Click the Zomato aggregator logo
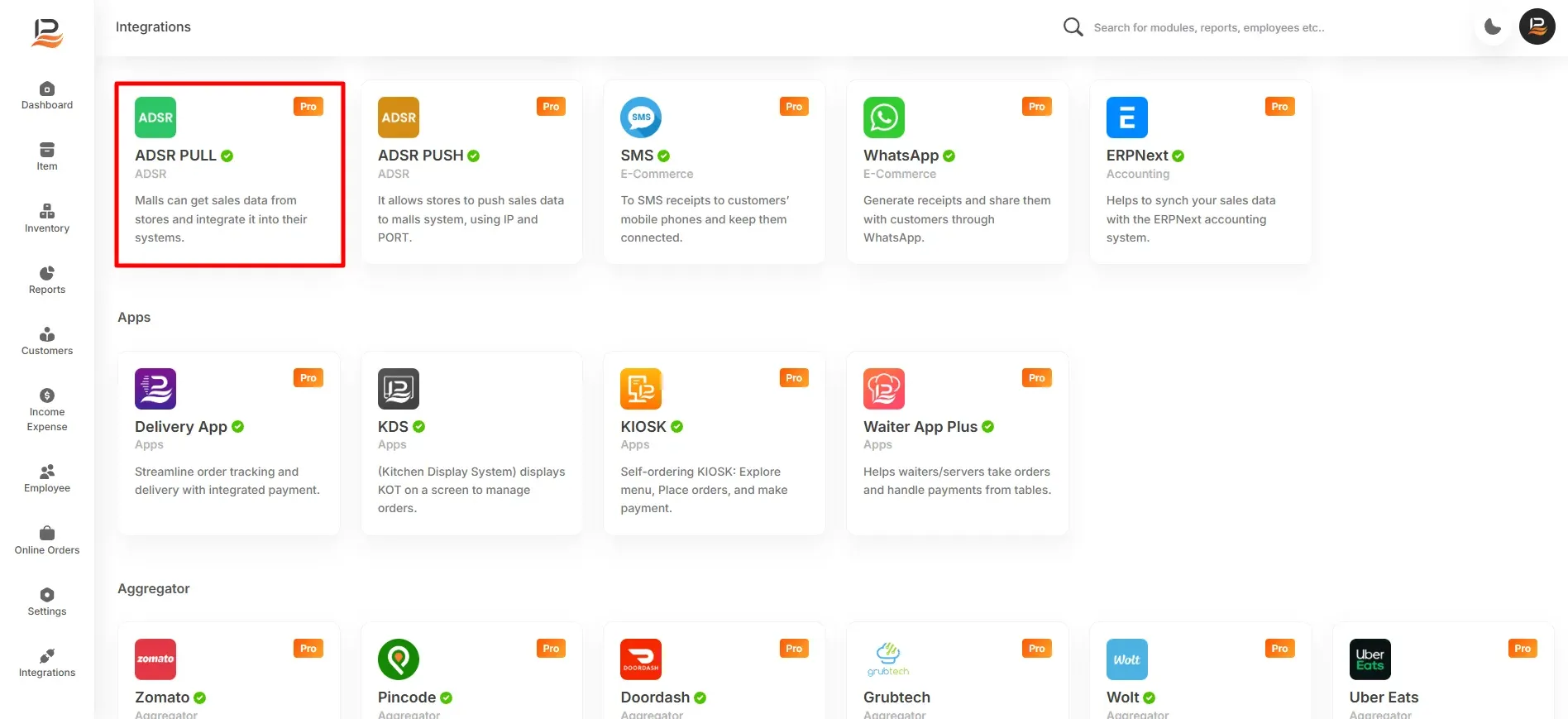Image resolution: width=1568 pixels, height=719 pixels. tap(155, 659)
